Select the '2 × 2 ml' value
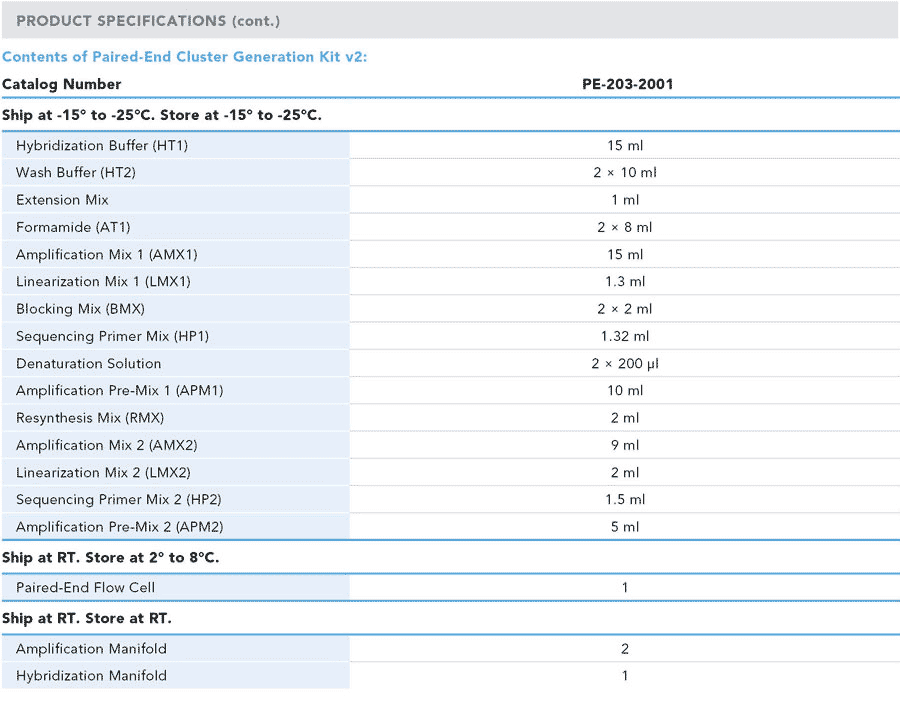 625,309
